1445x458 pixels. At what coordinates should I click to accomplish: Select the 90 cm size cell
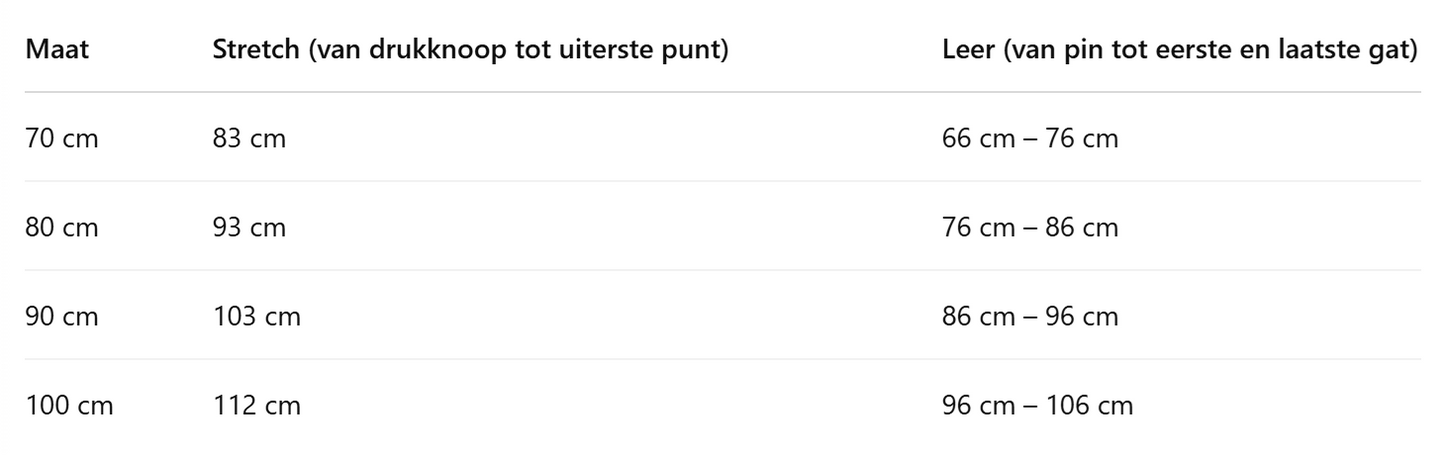[62, 317]
